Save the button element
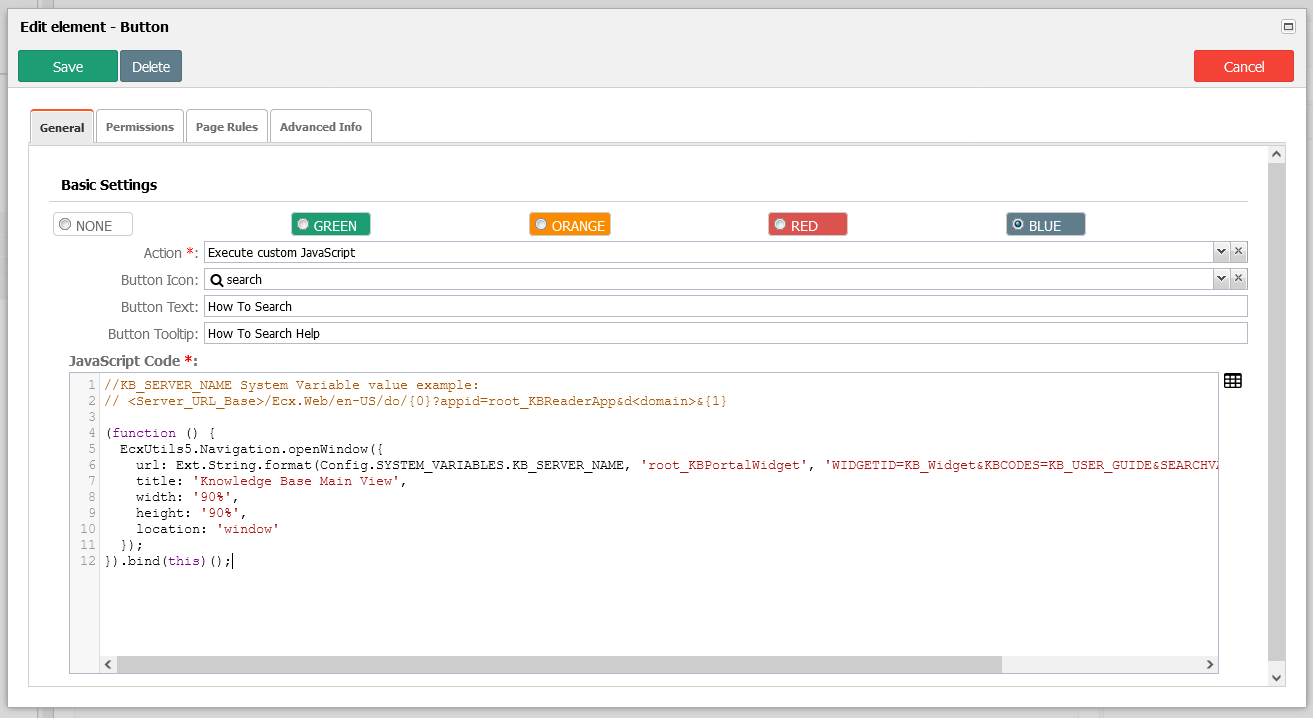The width and height of the screenshot is (1313, 718). (68, 66)
